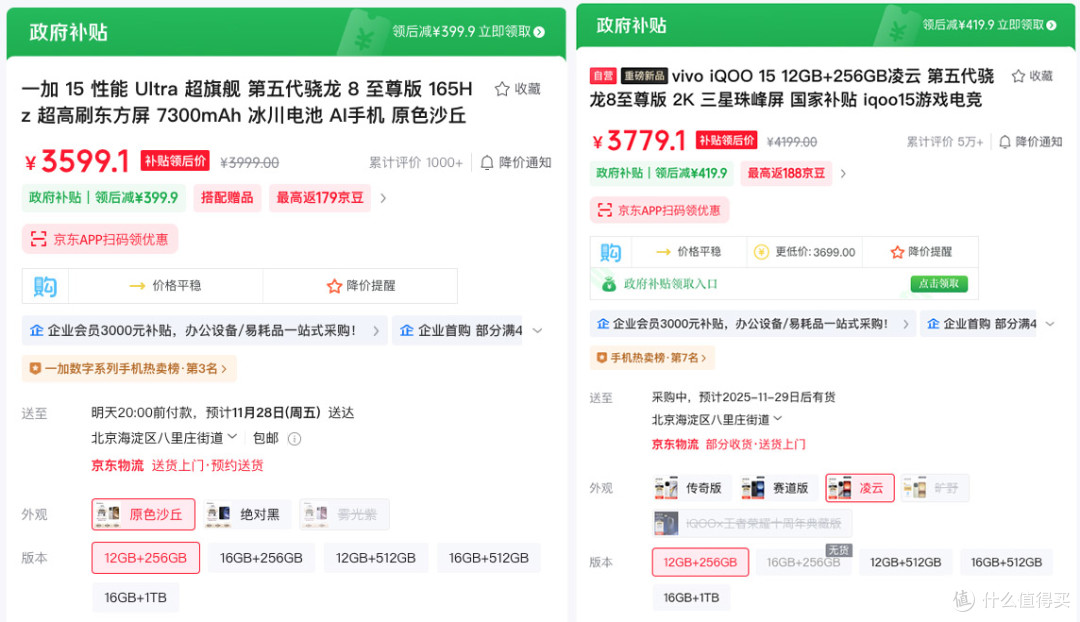The image size is (1080, 622).
Task: Click the 收藏 star on iQOO 15 listing
Action: [x=1019, y=76]
